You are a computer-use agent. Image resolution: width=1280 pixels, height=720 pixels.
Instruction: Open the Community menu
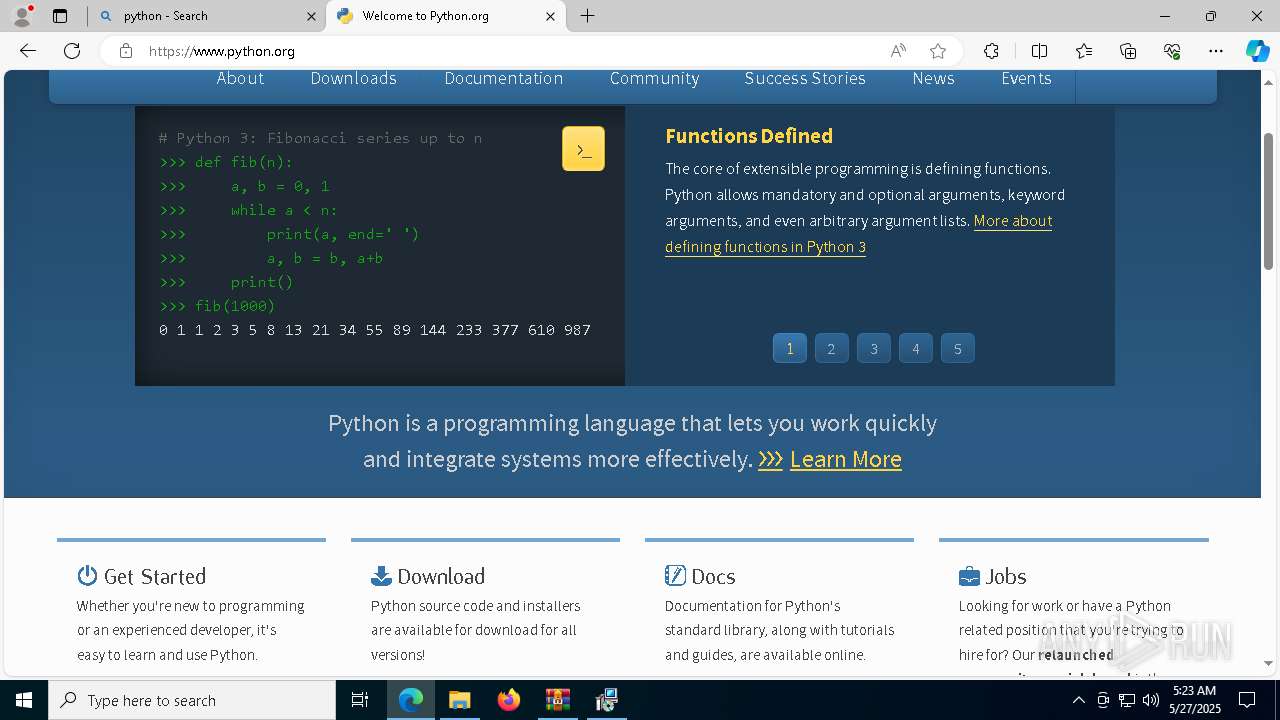(x=654, y=78)
